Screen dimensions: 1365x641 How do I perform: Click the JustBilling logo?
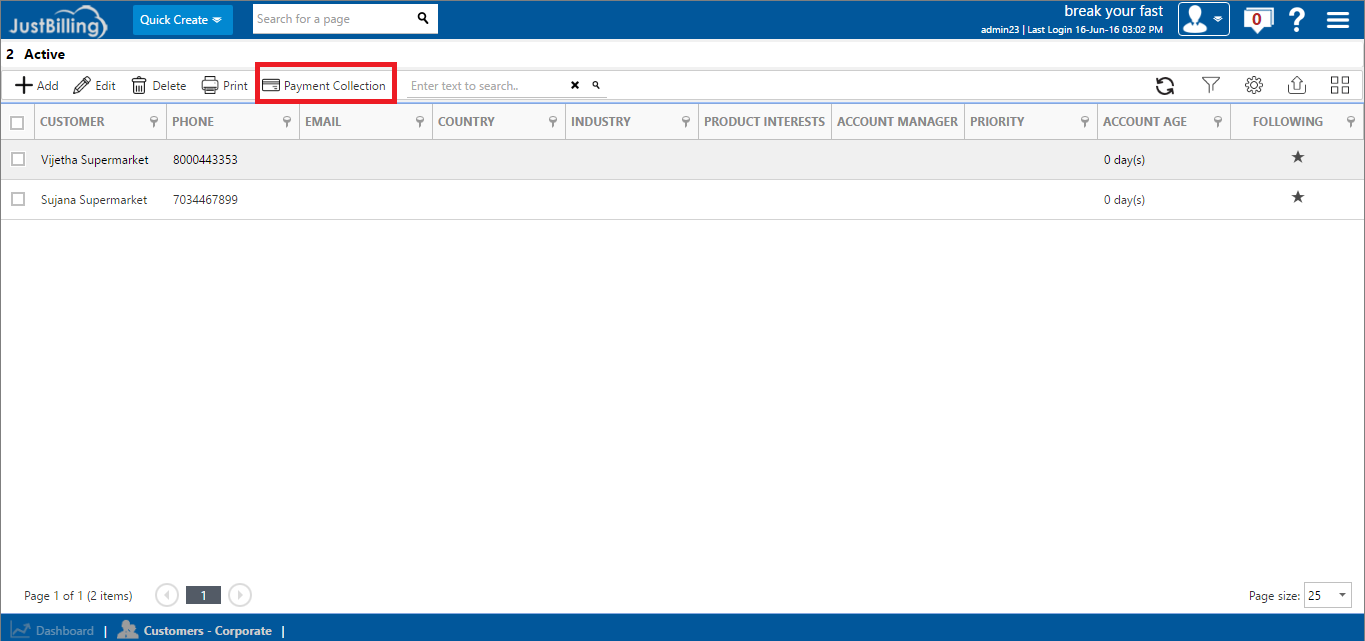click(57, 19)
